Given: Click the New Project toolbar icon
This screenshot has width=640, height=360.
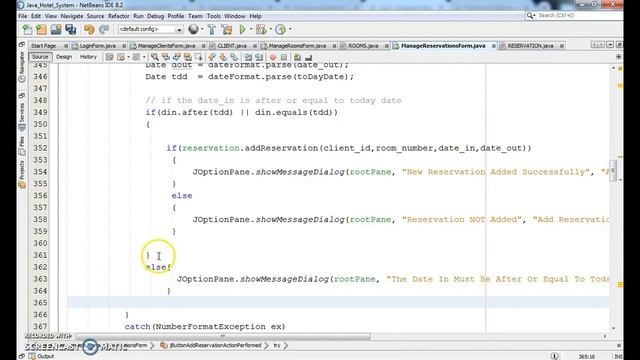Looking at the screenshot, I should 41,29.
